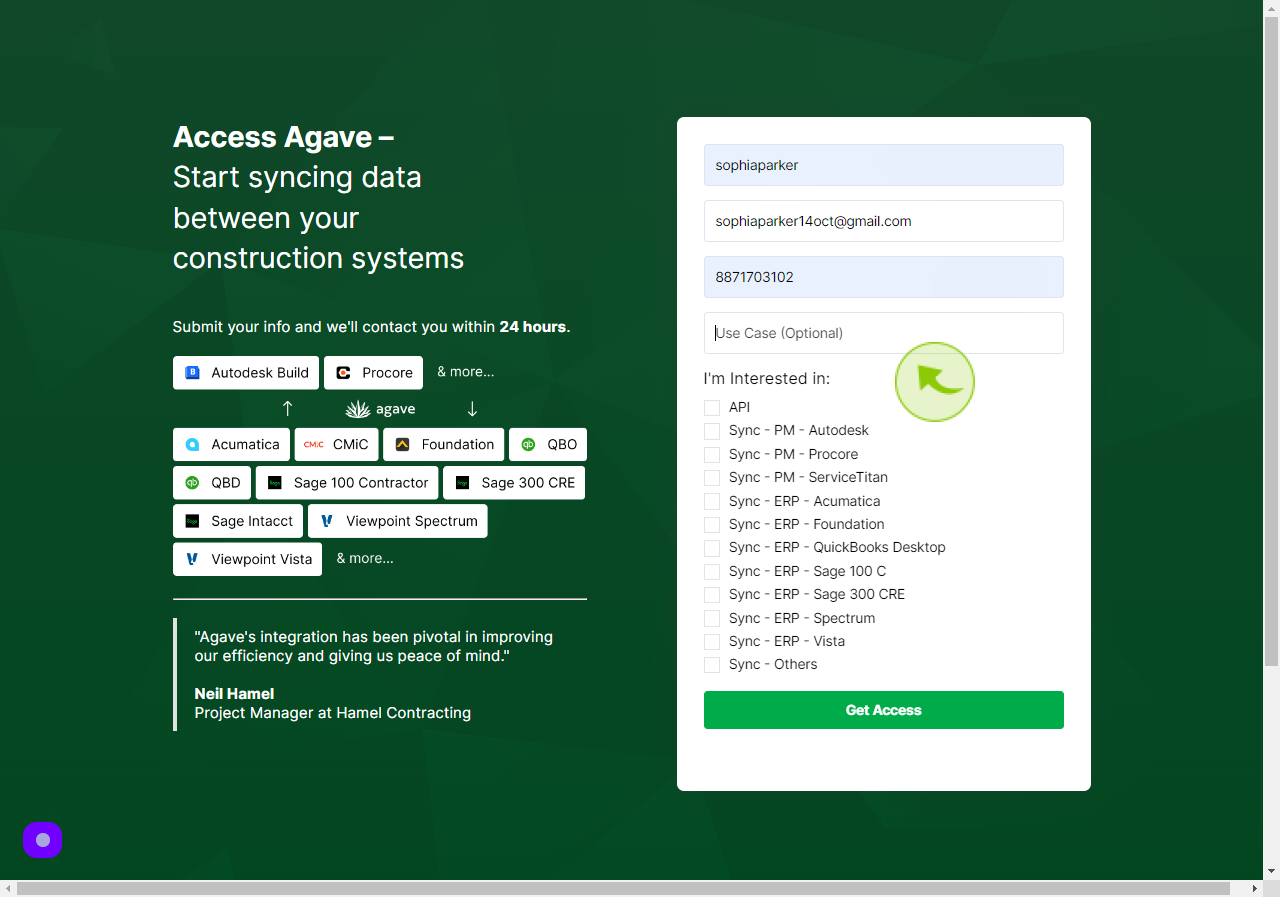Click the vertical page scrollbar

click(x=1271, y=340)
